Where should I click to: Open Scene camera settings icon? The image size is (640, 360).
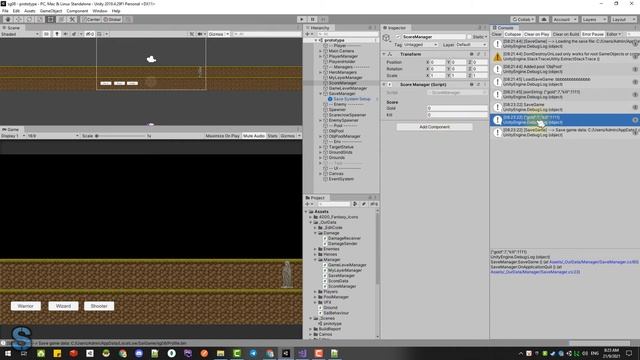[x=200, y=34]
